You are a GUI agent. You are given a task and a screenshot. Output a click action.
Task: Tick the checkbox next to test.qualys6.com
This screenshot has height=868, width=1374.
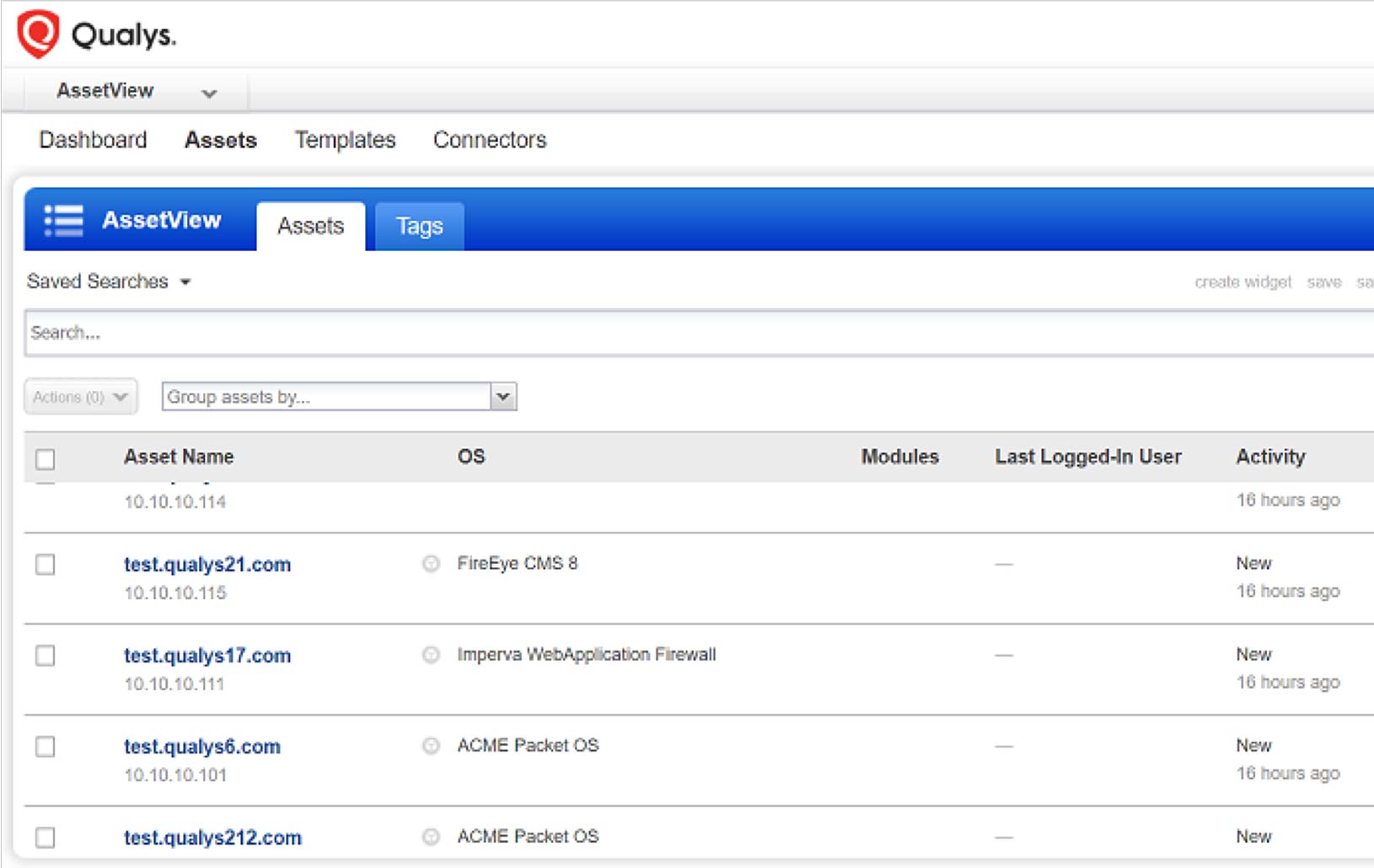(46, 747)
